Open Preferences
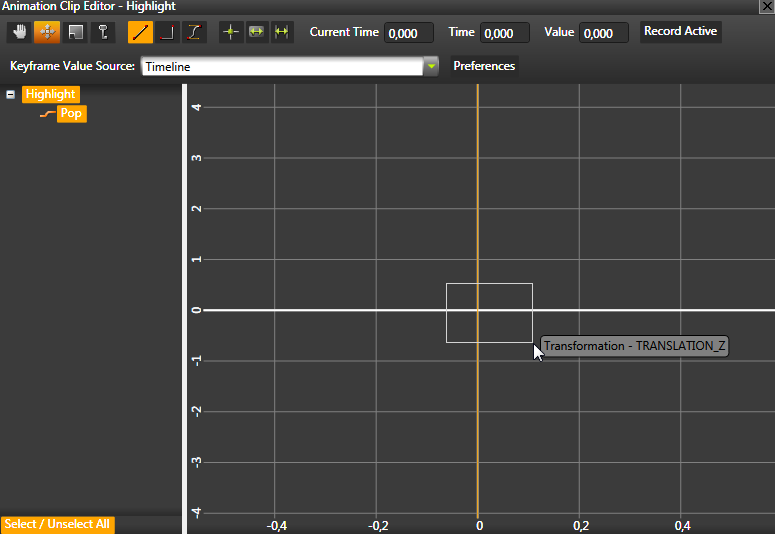Screen dimensions: 775x534 tap(484, 66)
